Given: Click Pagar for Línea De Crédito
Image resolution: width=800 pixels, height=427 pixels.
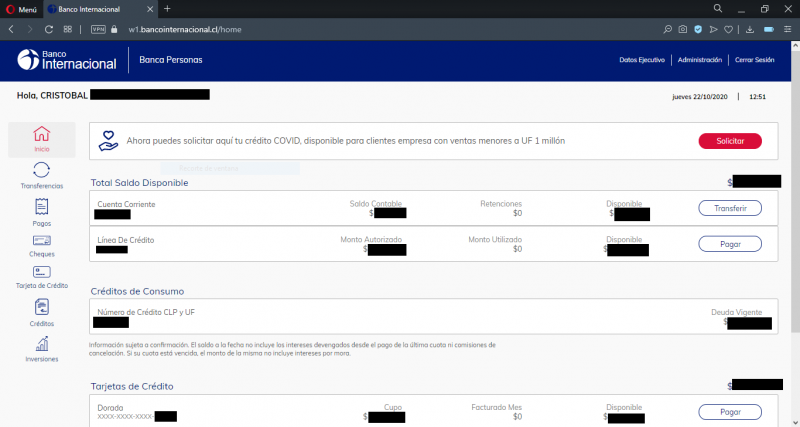Looking at the screenshot, I should tap(729, 244).
